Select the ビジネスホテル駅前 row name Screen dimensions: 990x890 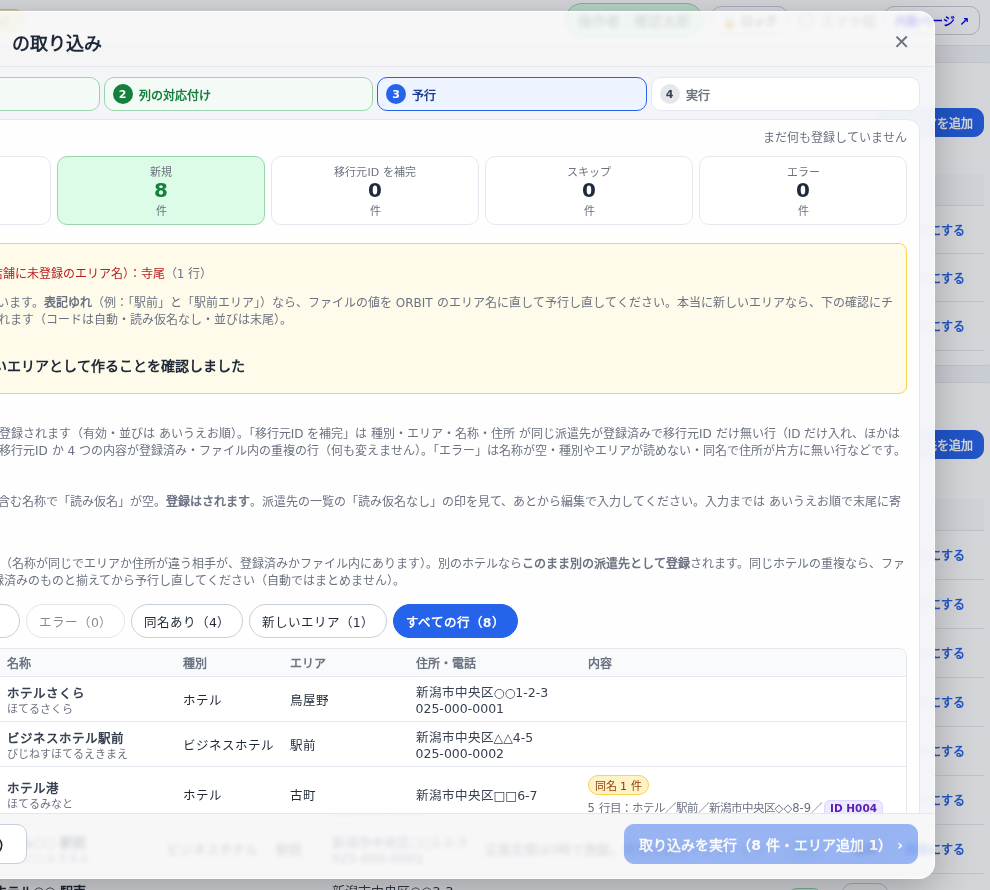point(65,738)
